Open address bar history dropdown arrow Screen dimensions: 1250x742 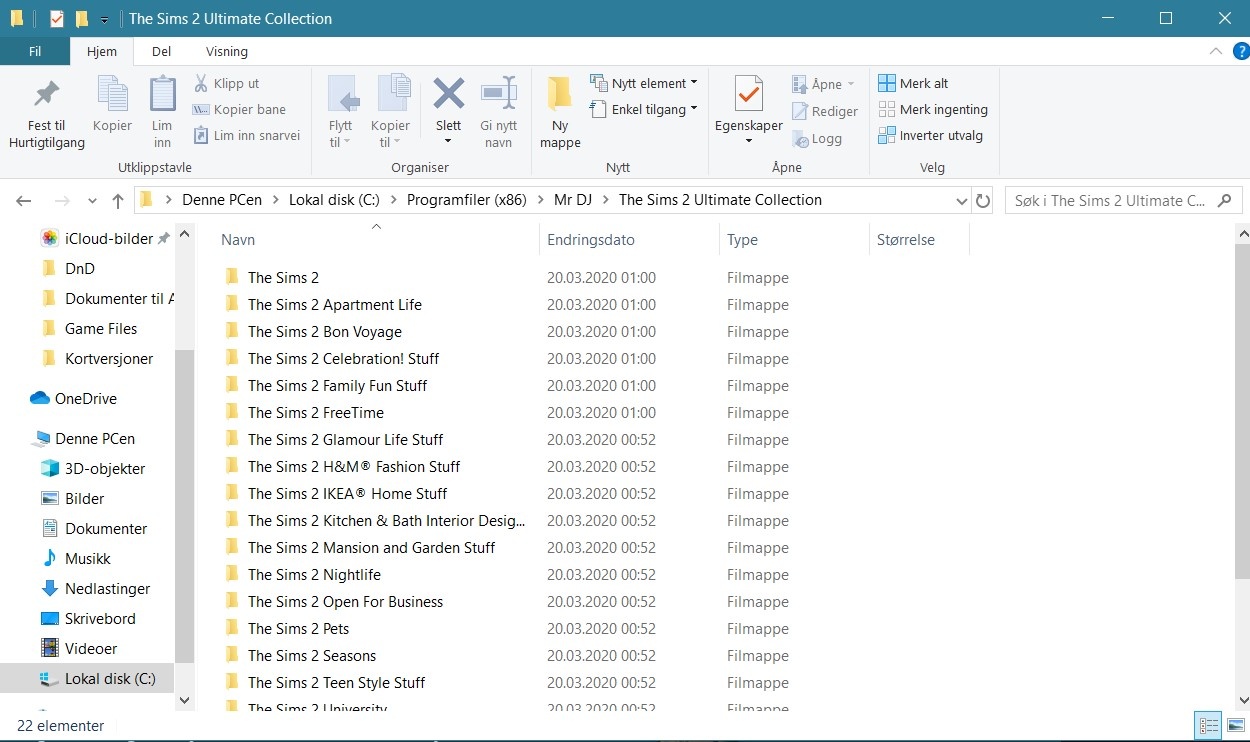[962, 201]
